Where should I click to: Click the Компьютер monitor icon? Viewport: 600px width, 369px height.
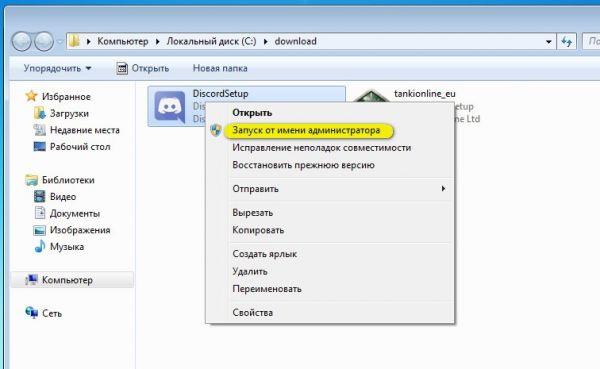click(x=31, y=280)
